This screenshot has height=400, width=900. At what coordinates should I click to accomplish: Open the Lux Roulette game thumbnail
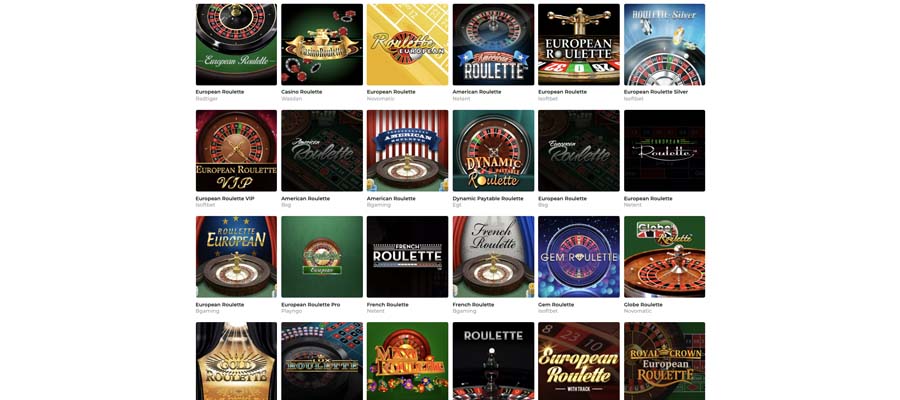point(322,361)
